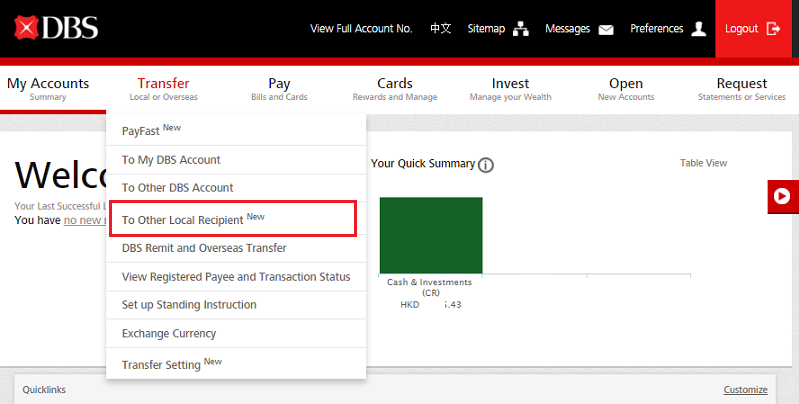Image resolution: width=799 pixels, height=404 pixels.
Task: Open the Sitemap icon
Action: coord(520,29)
